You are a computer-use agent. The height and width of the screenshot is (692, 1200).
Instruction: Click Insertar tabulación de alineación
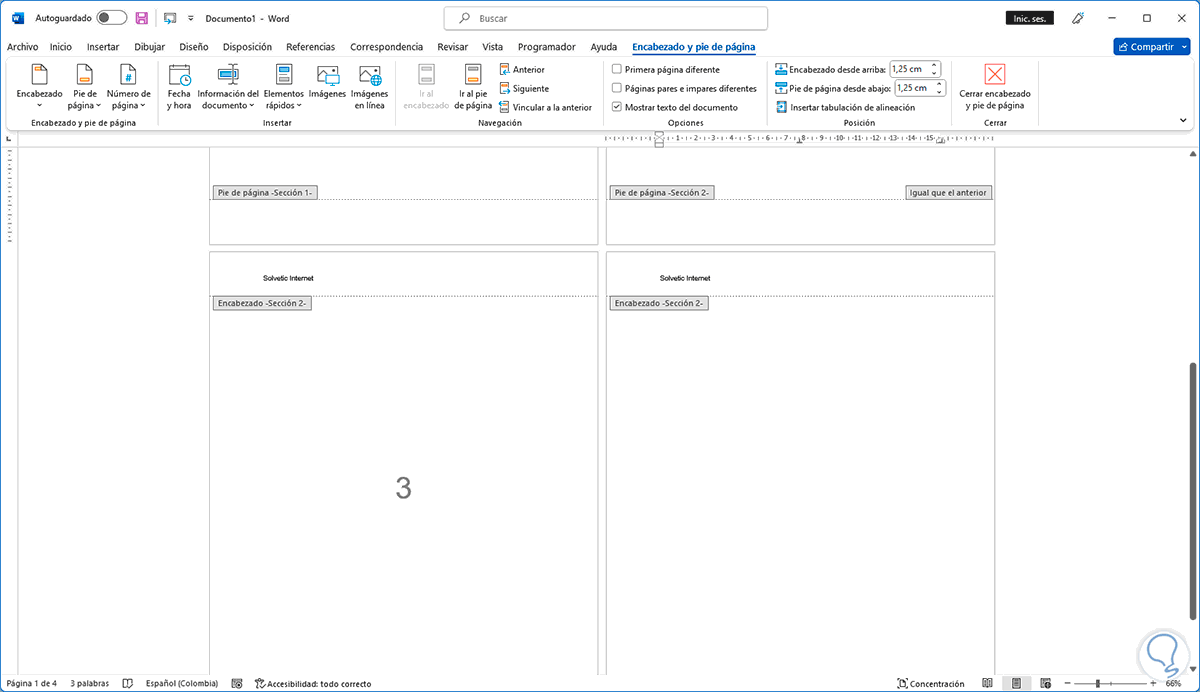pos(845,107)
